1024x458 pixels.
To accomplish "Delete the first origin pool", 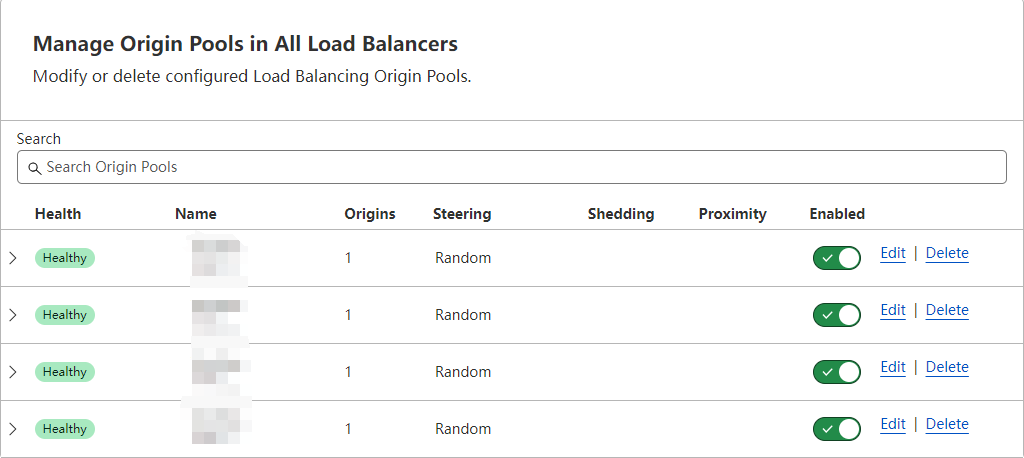I will pyautogui.click(x=947, y=253).
